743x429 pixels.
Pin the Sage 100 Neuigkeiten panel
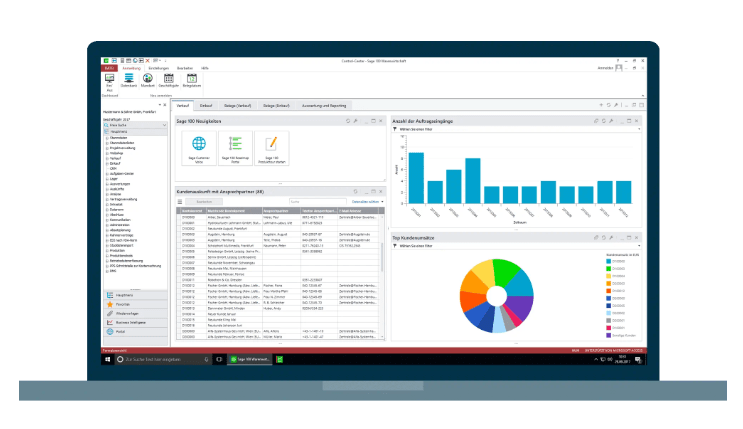[x=355, y=121]
